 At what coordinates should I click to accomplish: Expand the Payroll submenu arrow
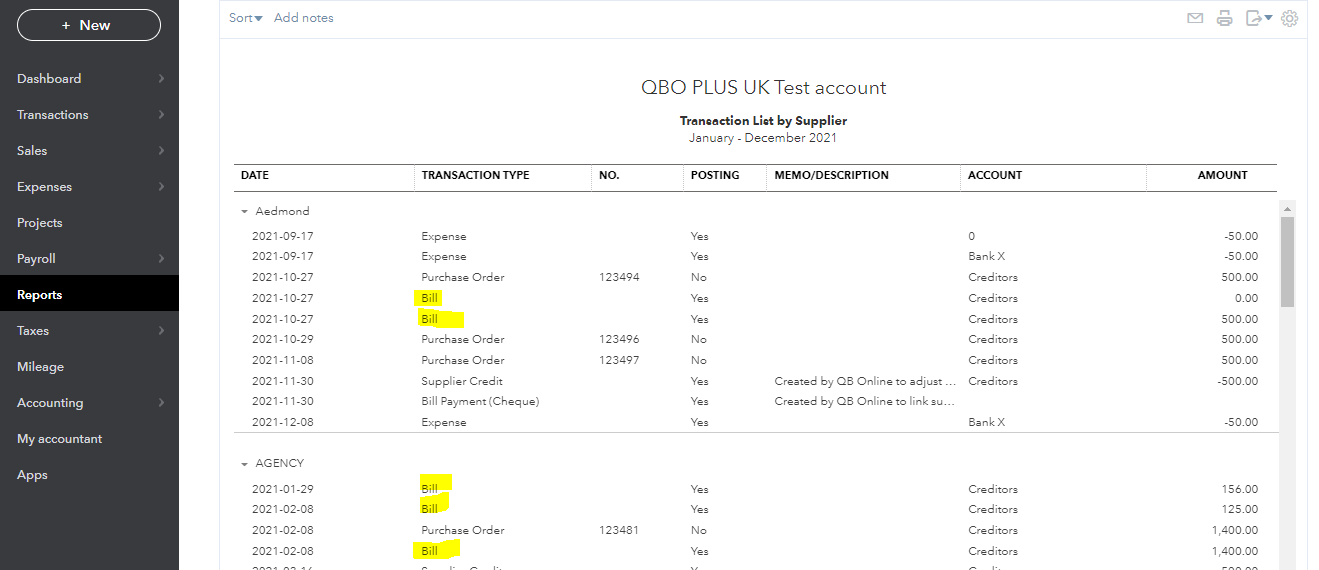coord(161,259)
